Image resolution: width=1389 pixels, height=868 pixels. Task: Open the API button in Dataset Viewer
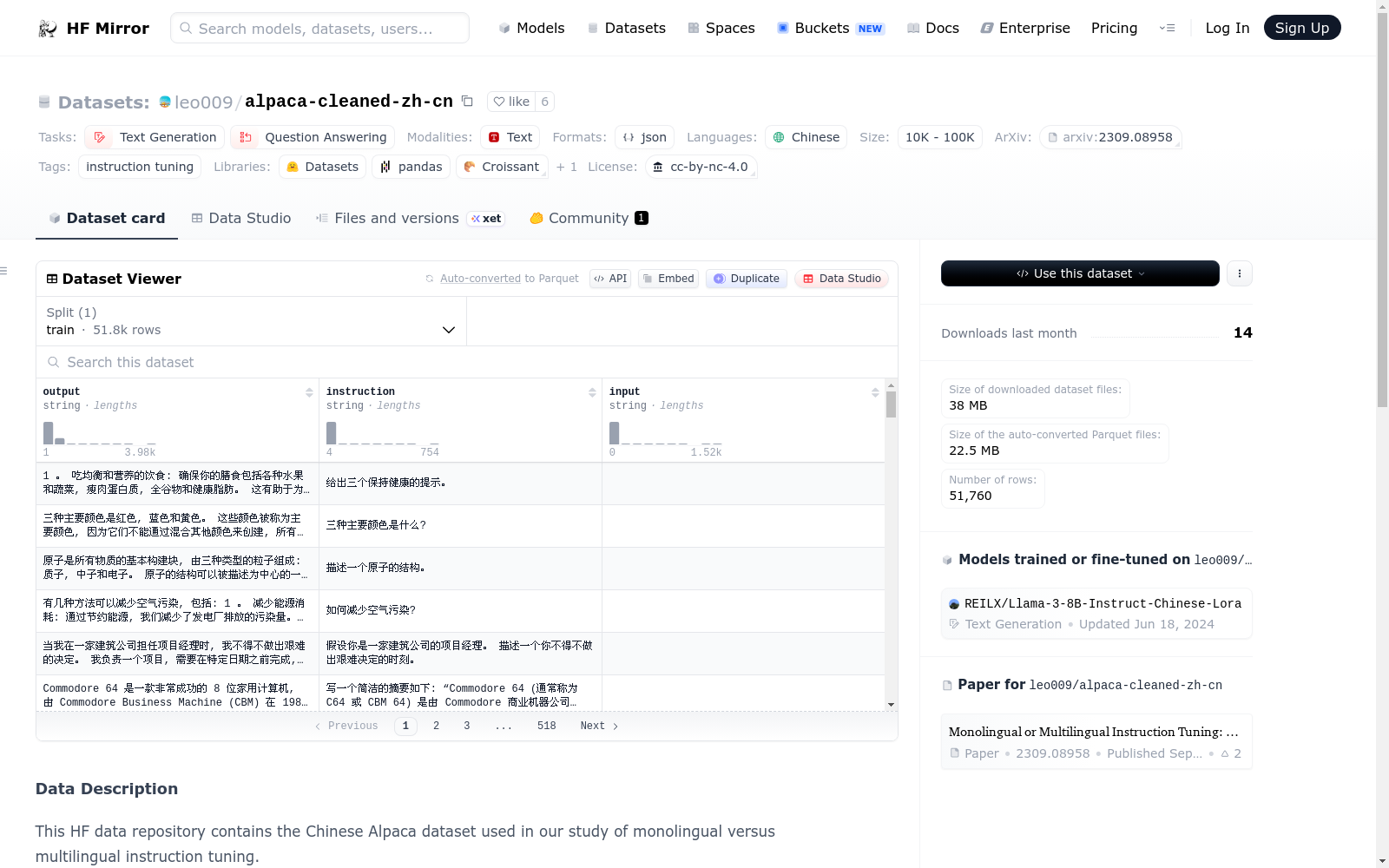[610, 279]
